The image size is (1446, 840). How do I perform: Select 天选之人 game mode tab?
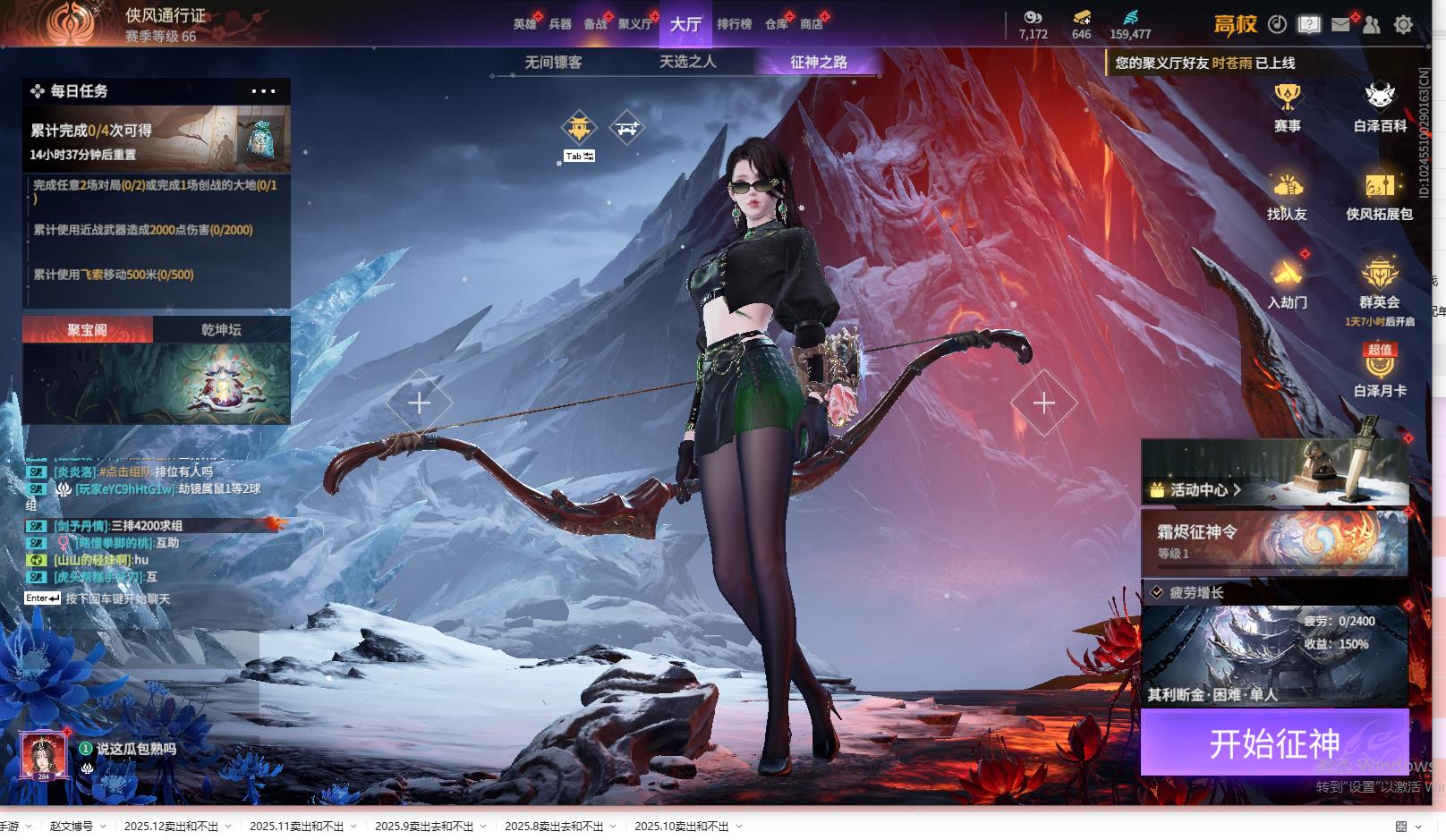(687, 62)
